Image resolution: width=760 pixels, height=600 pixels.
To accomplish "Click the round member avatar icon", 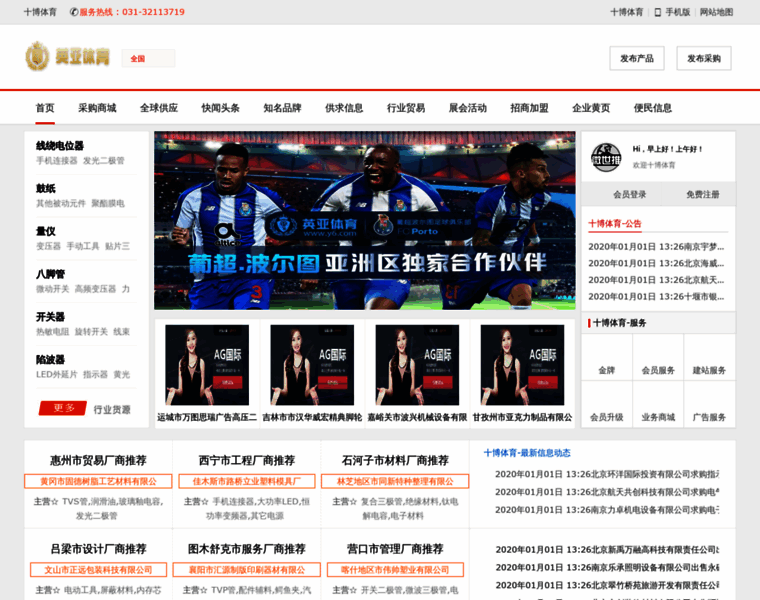I will (x=606, y=157).
